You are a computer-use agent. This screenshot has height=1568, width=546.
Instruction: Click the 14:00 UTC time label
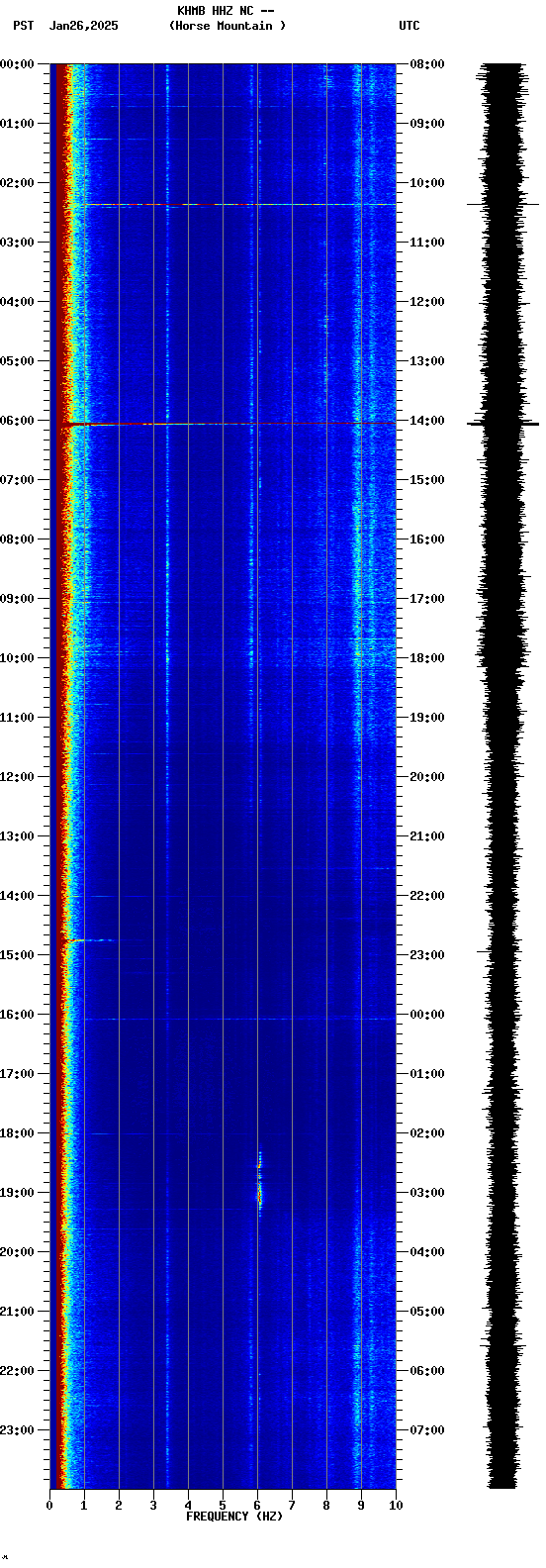click(427, 421)
